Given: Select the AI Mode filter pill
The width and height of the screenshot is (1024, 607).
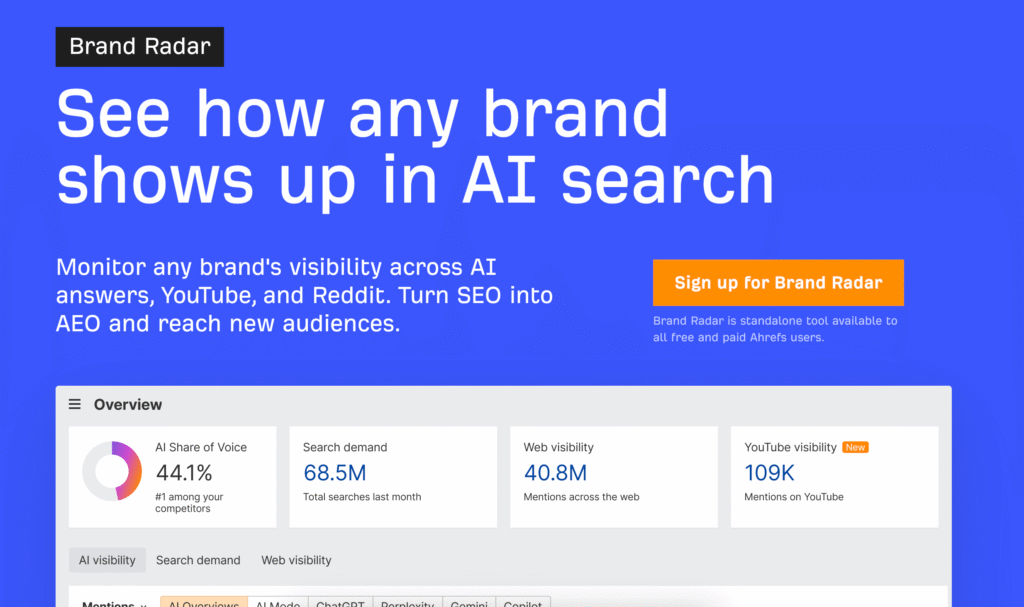Looking at the screenshot, I should (277, 603).
